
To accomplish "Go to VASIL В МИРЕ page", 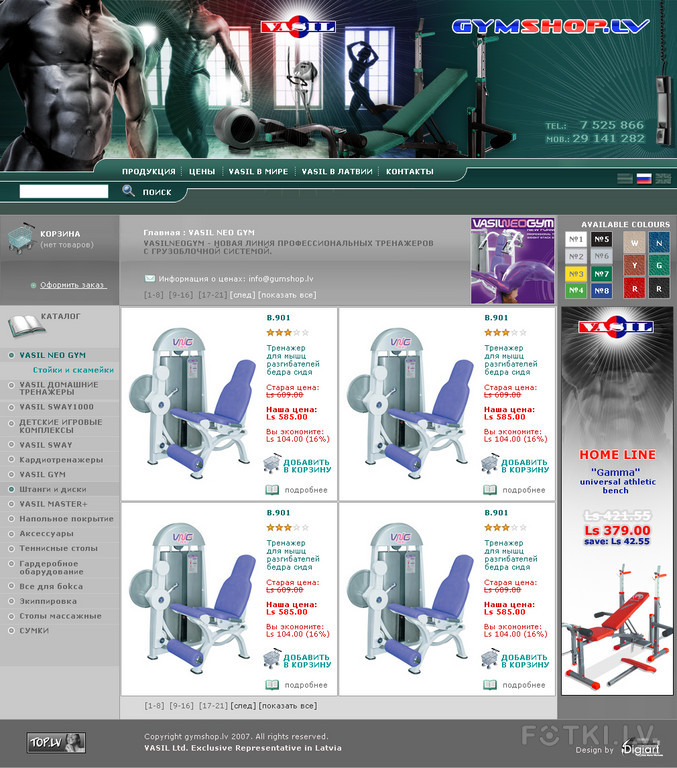I will (258, 171).
